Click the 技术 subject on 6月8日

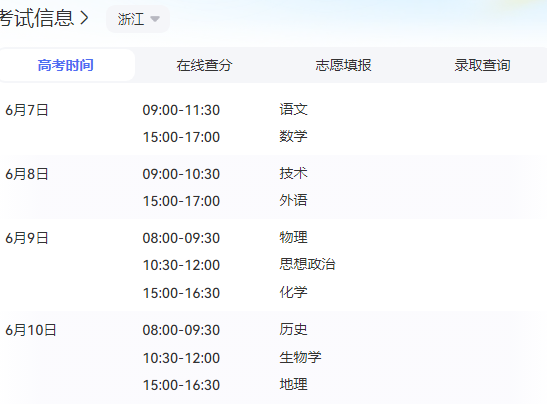point(293,173)
